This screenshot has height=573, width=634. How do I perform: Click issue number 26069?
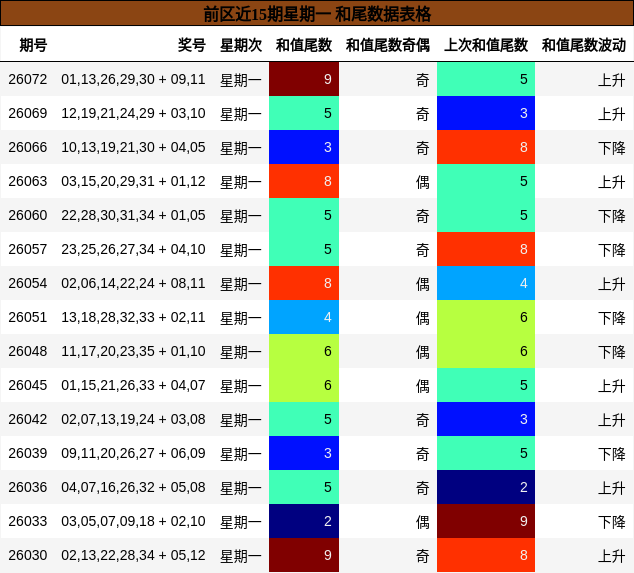(x=28, y=113)
